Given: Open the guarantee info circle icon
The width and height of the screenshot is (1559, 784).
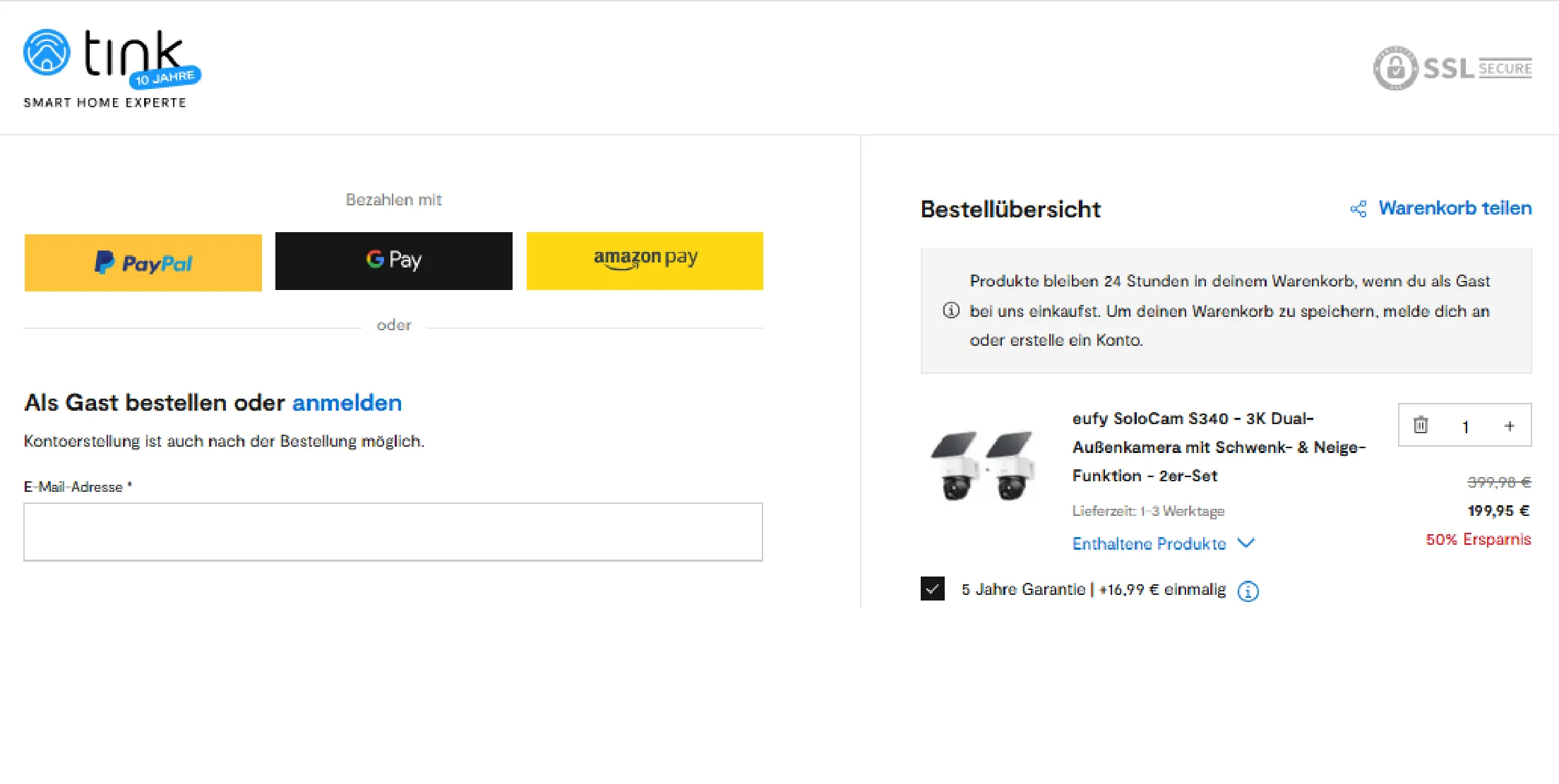Looking at the screenshot, I should pos(1248,591).
